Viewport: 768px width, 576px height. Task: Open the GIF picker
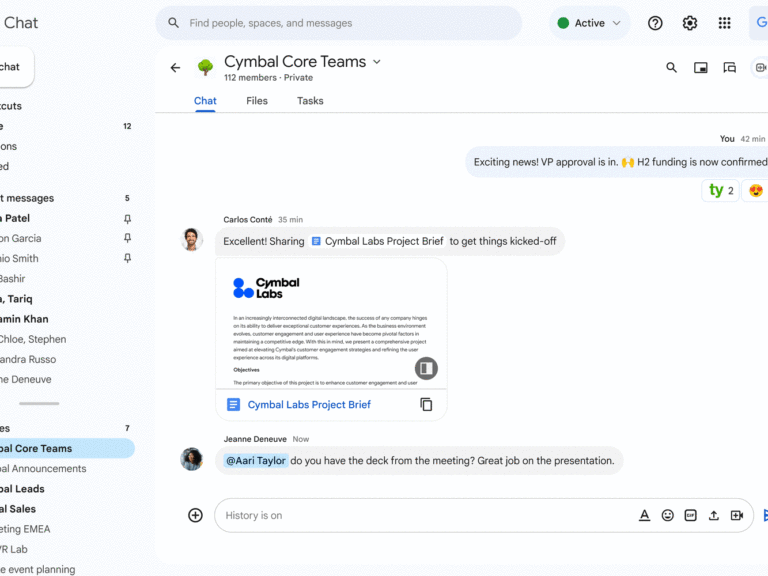pyautogui.click(x=690, y=515)
